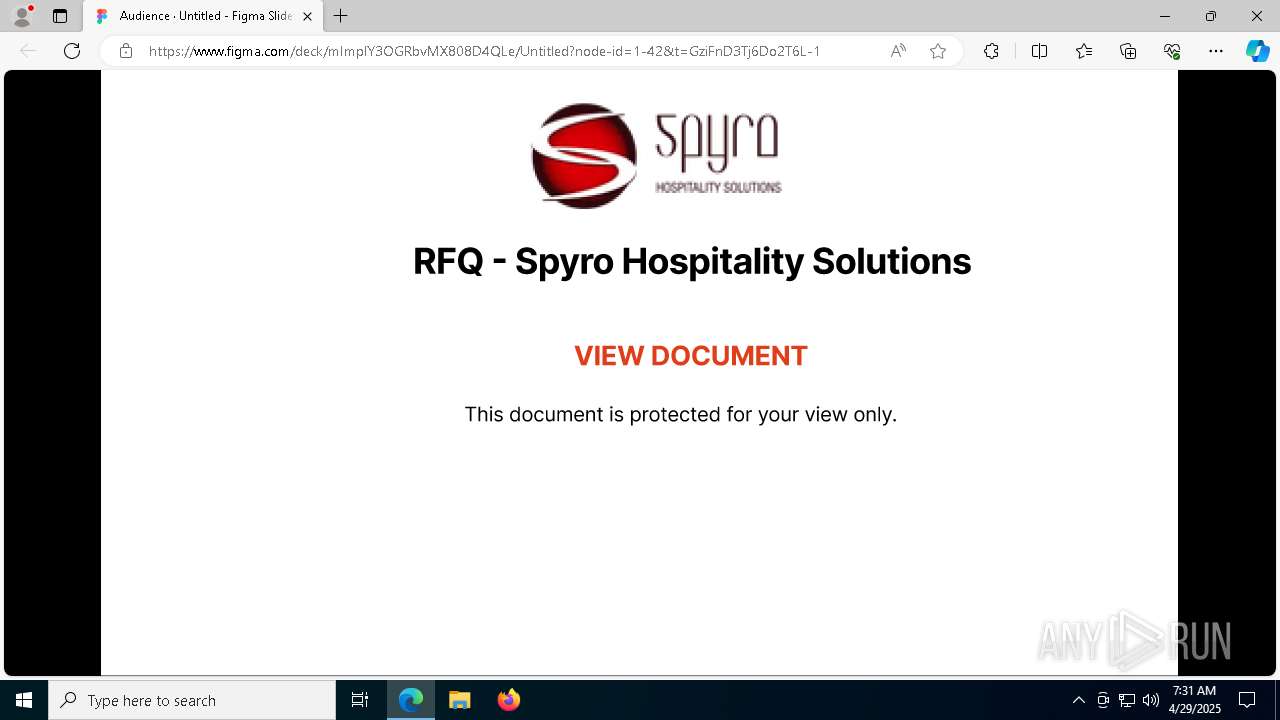Click the Spyro Hospitality Solutions logo
The width and height of the screenshot is (1280, 720).
(656, 155)
